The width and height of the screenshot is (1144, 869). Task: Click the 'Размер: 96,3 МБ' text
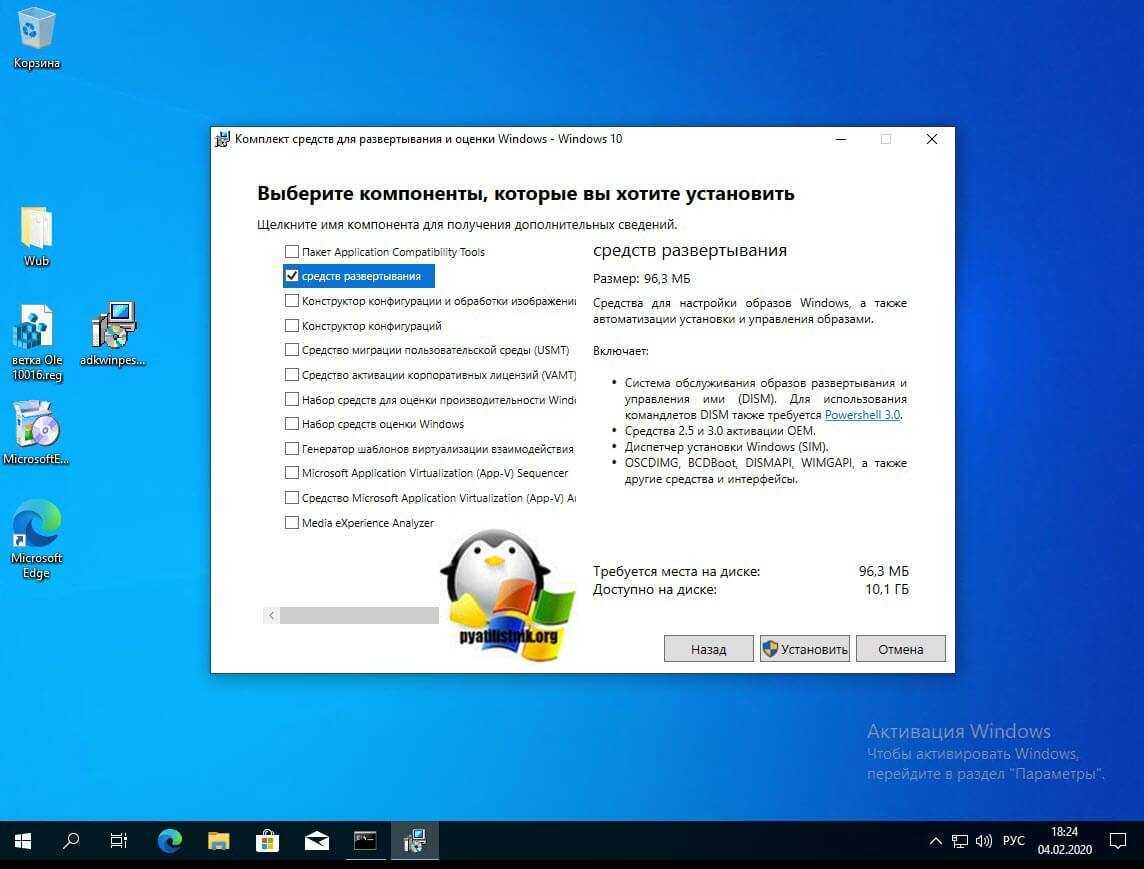point(641,279)
